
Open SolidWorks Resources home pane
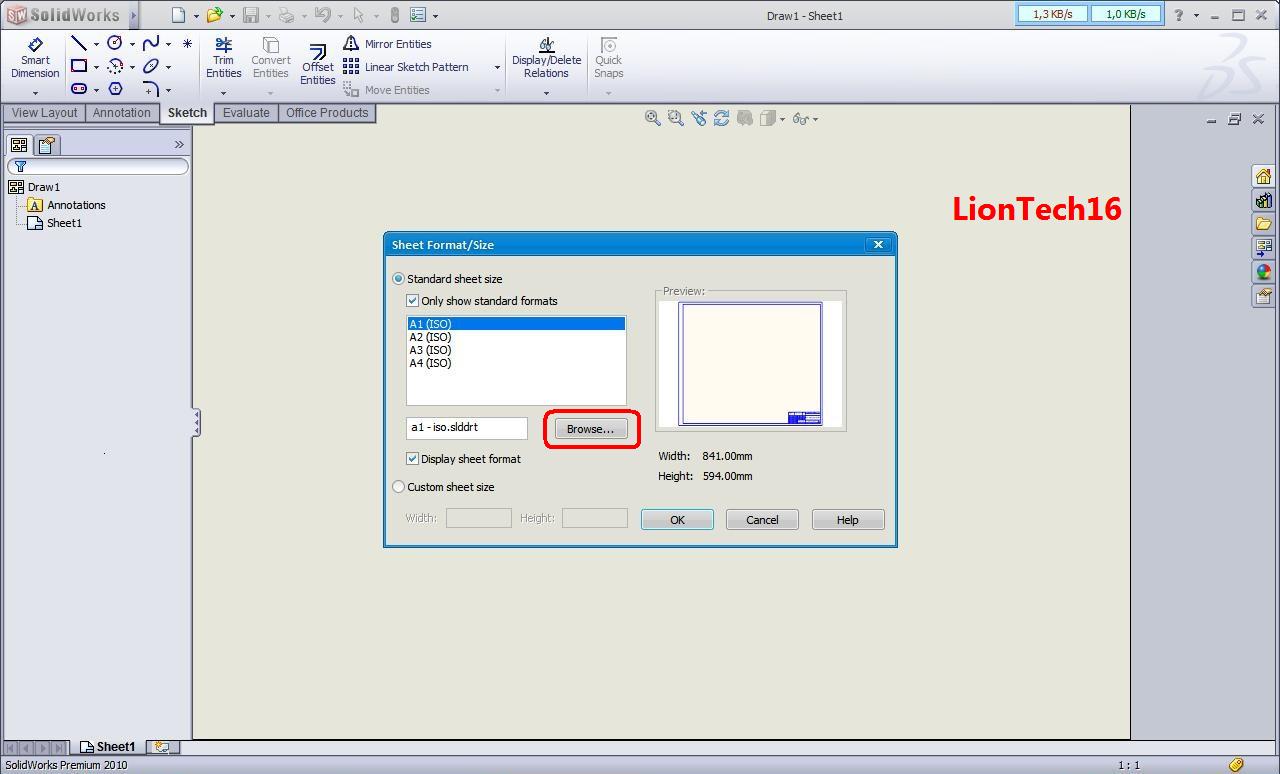1263,176
